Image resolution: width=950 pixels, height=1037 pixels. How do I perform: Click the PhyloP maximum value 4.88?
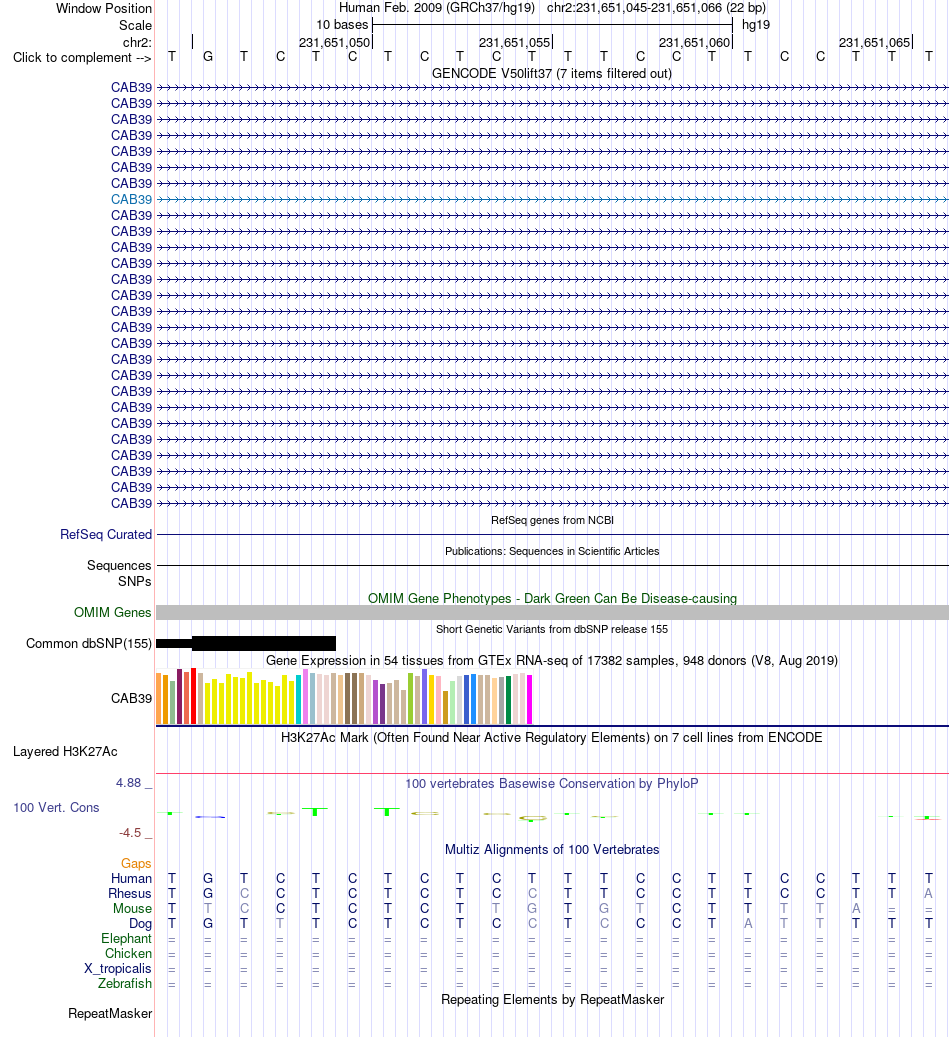[x=128, y=783]
